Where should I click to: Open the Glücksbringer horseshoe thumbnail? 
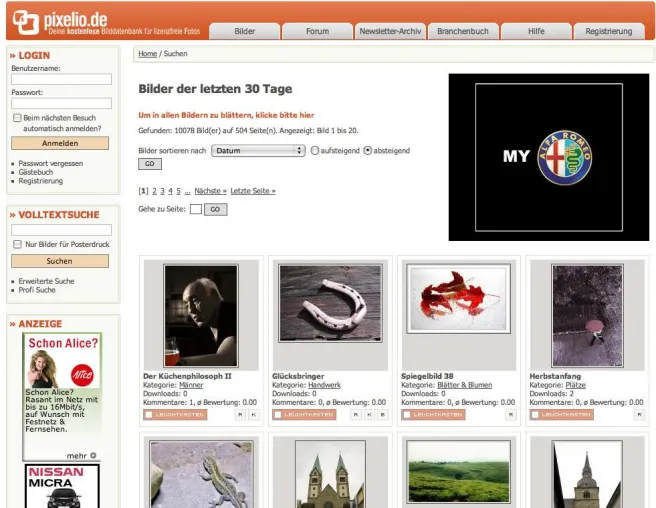(331, 303)
